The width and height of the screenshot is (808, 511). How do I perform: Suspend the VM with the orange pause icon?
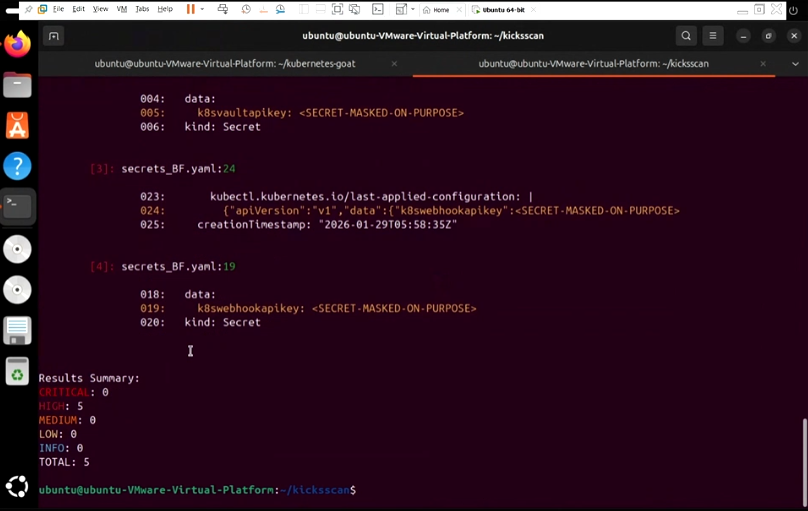[x=191, y=9]
